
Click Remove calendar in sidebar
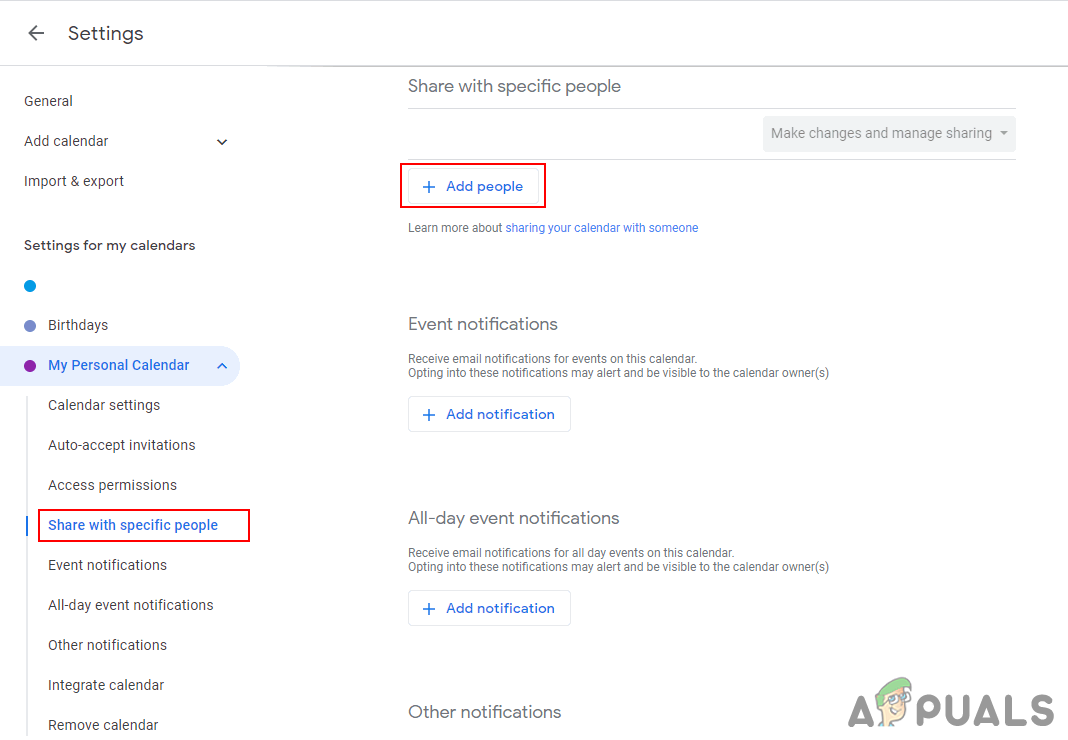click(x=103, y=725)
